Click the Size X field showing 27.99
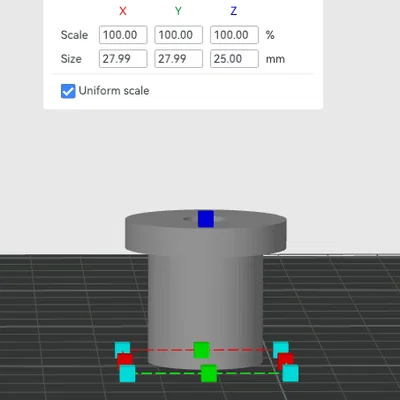400x400 pixels. tap(123, 59)
